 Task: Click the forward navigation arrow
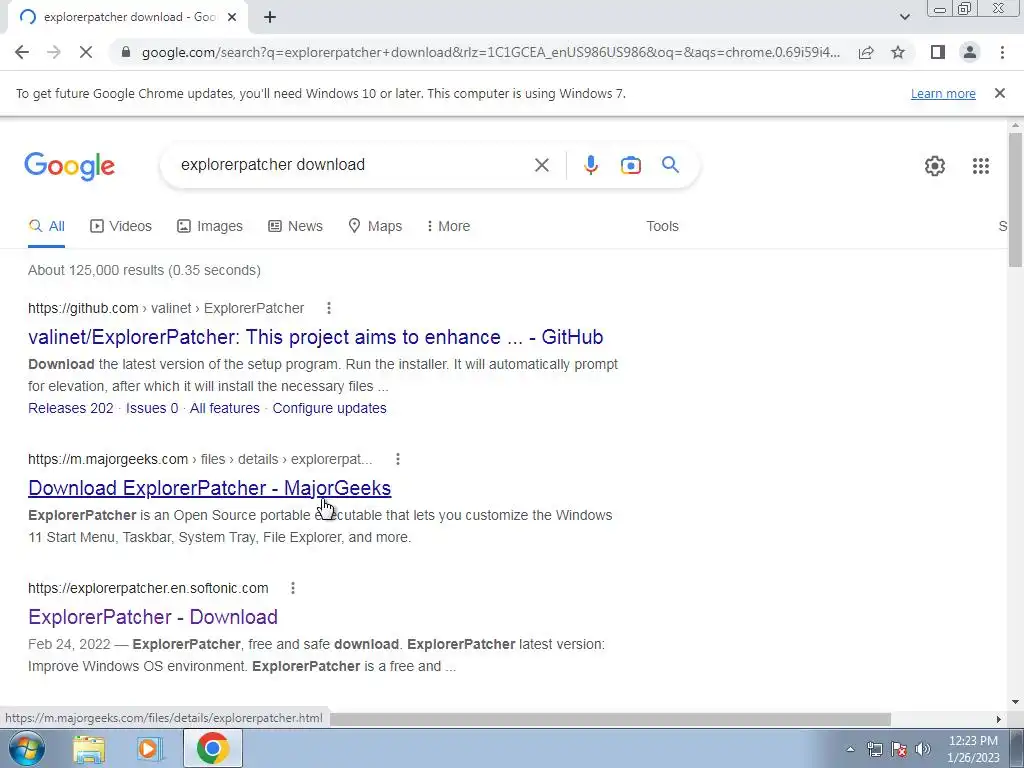54,52
